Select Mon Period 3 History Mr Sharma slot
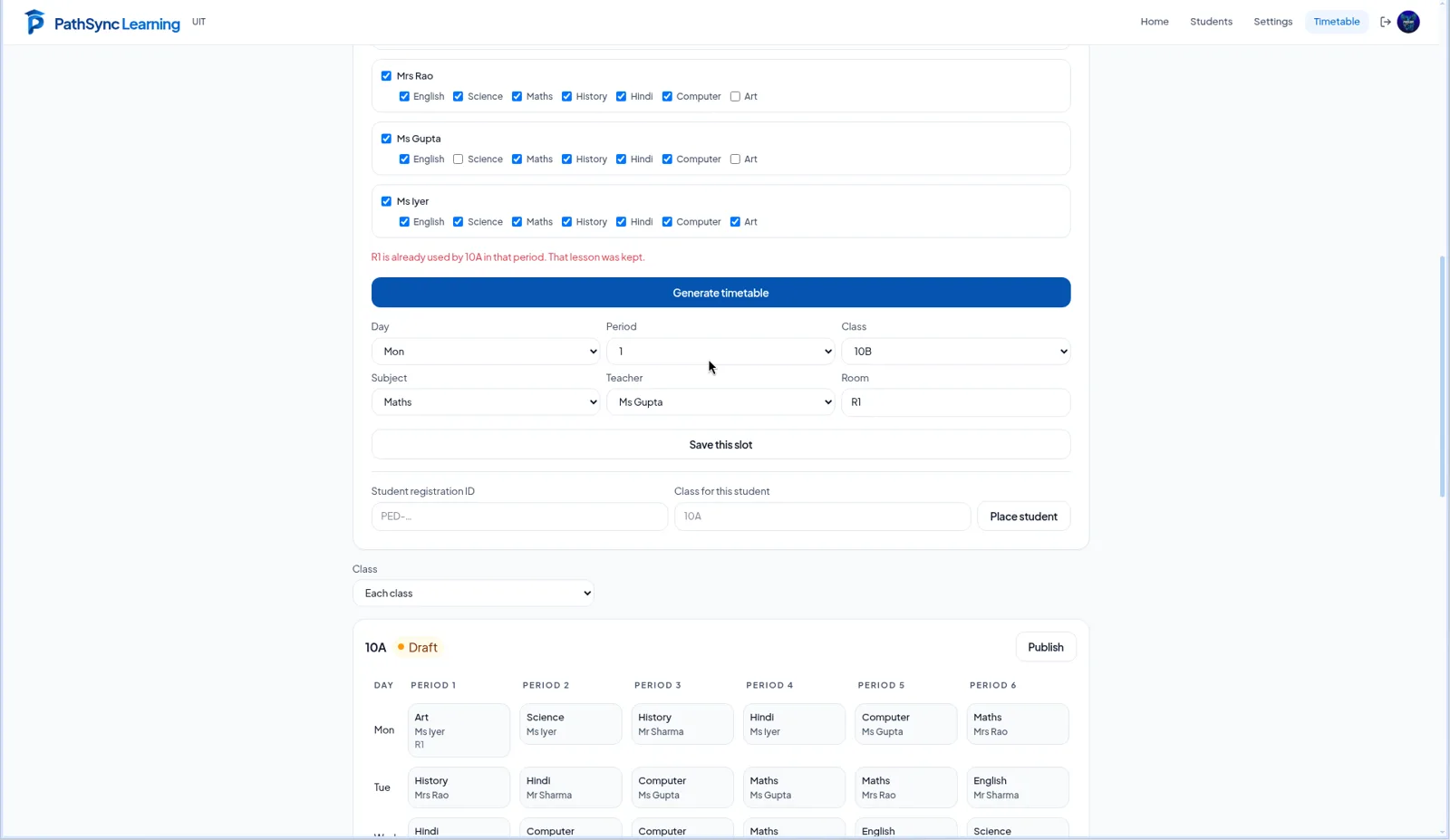Screen dimensions: 1450x840 point(682,724)
